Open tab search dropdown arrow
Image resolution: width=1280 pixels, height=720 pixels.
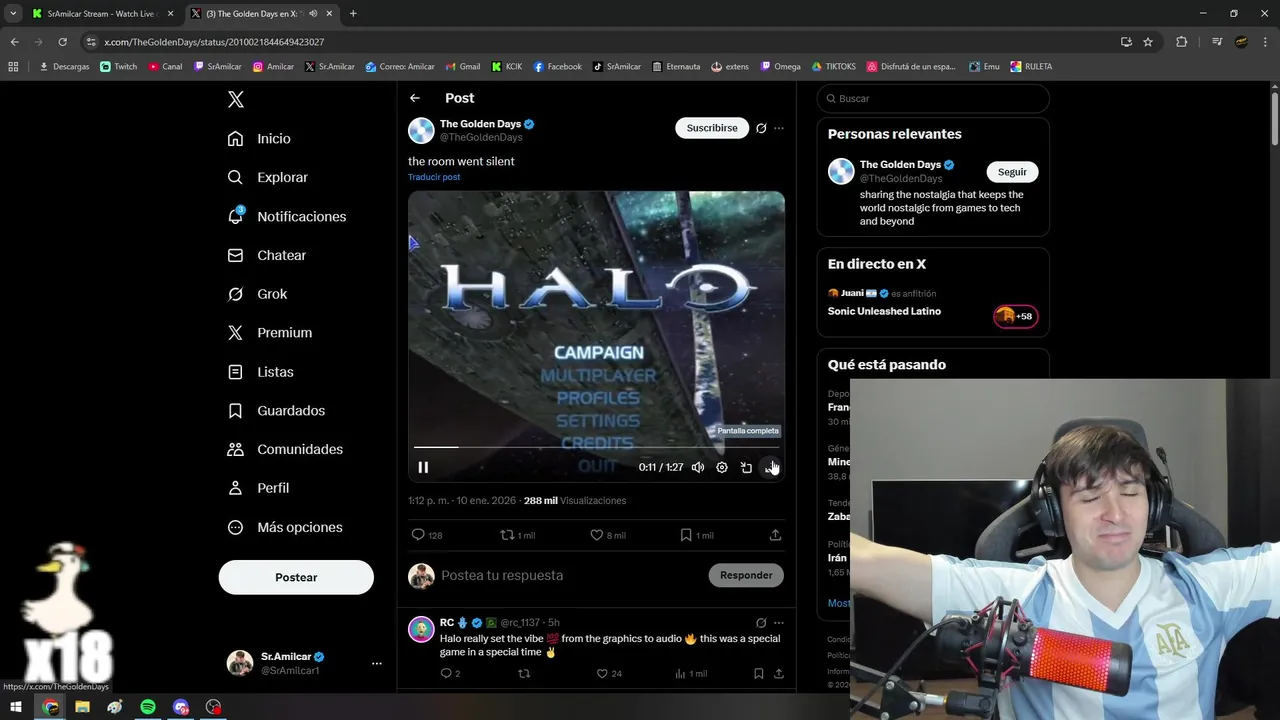[x=13, y=14]
